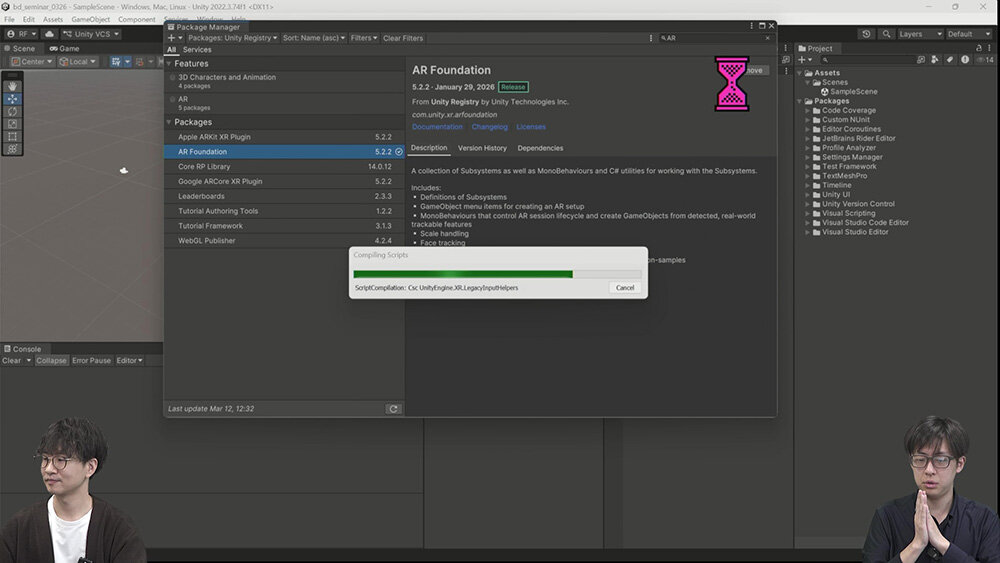Image resolution: width=1000 pixels, height=563 pixels.
Task: Toggle Error Pause in the Console
Action: [x=91, y=361]
